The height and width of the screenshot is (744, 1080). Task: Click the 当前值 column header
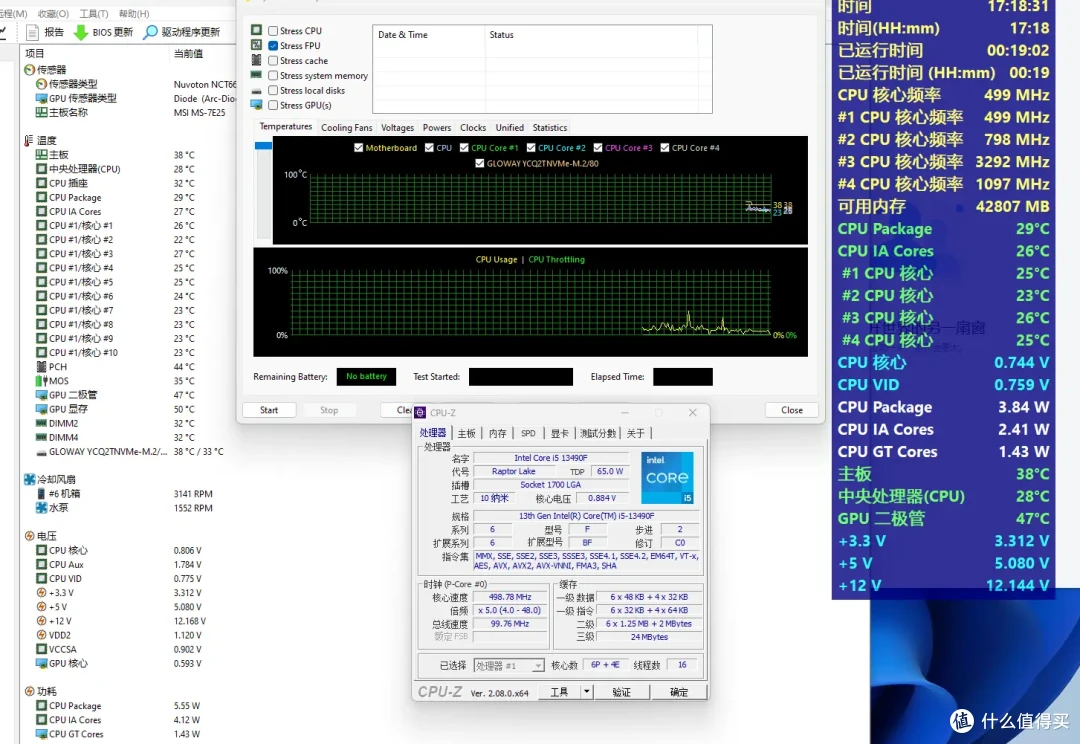[202, 53]
